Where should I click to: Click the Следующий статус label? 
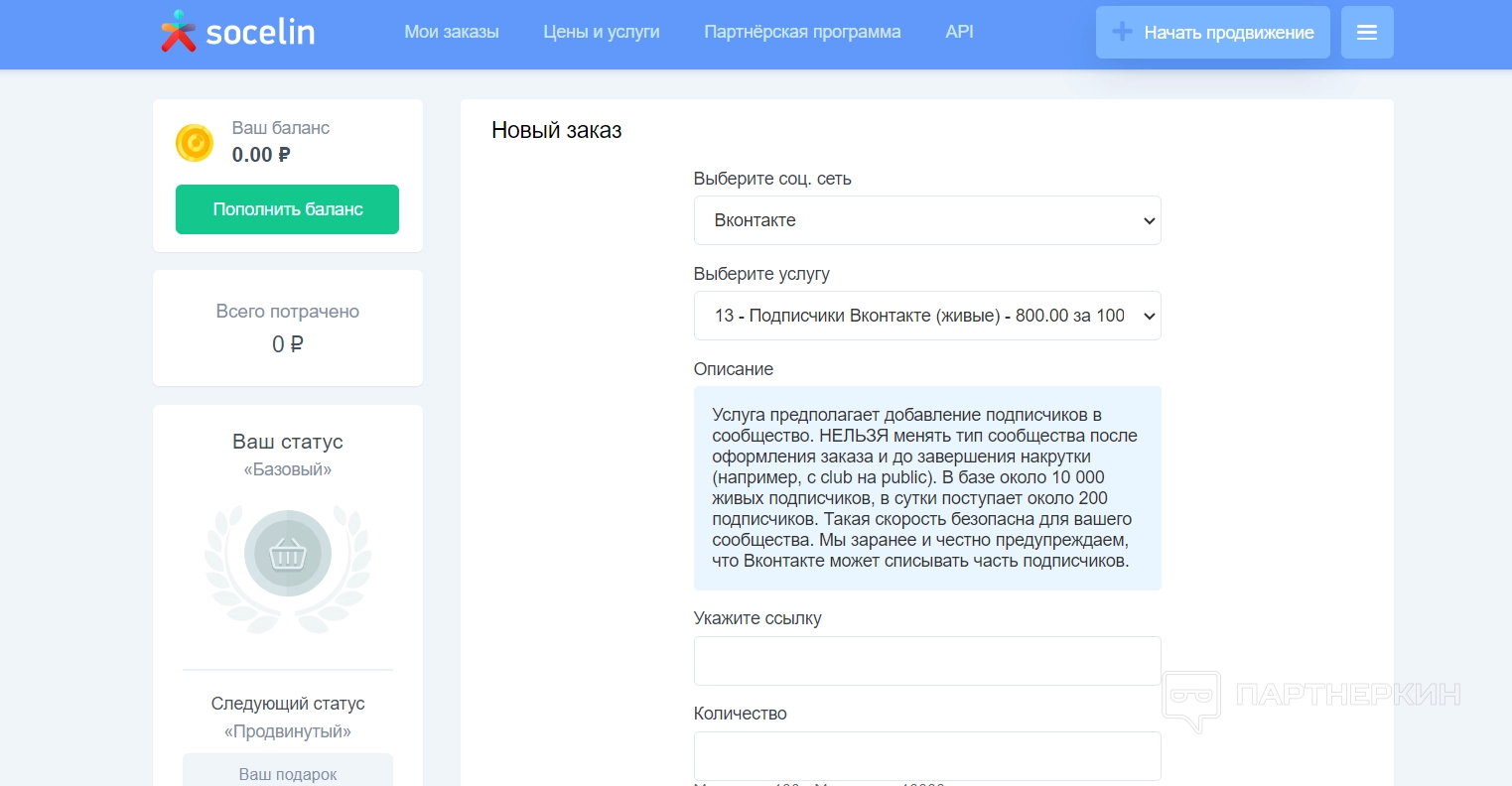coord(288,704)
